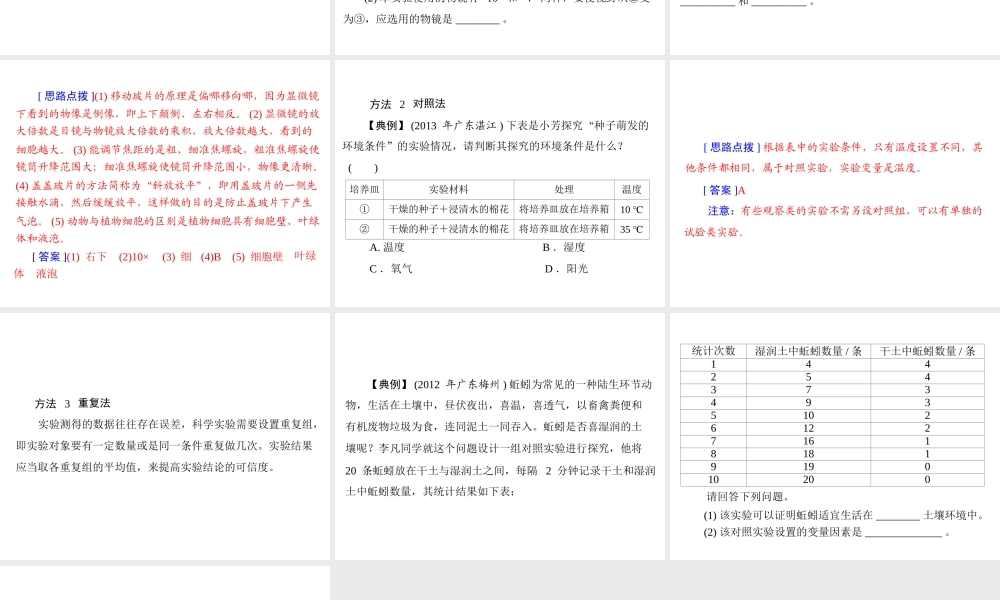Click the blank after 变量因素是 in question (2)
Viewport: 1000px width, 600px height.
point(903,533)
